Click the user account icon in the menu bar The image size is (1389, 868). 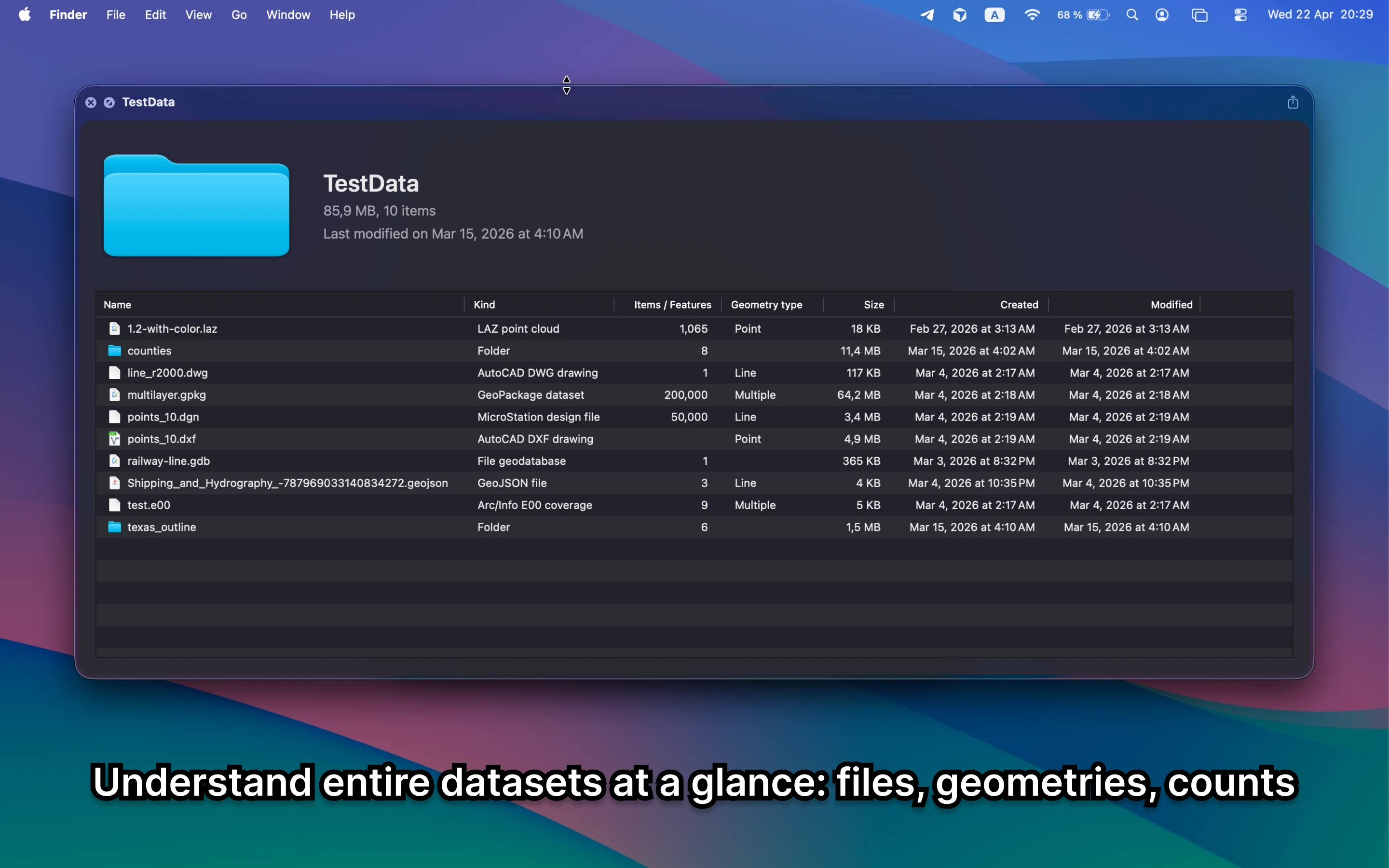pyautogui.click(x=1162, y=15)
